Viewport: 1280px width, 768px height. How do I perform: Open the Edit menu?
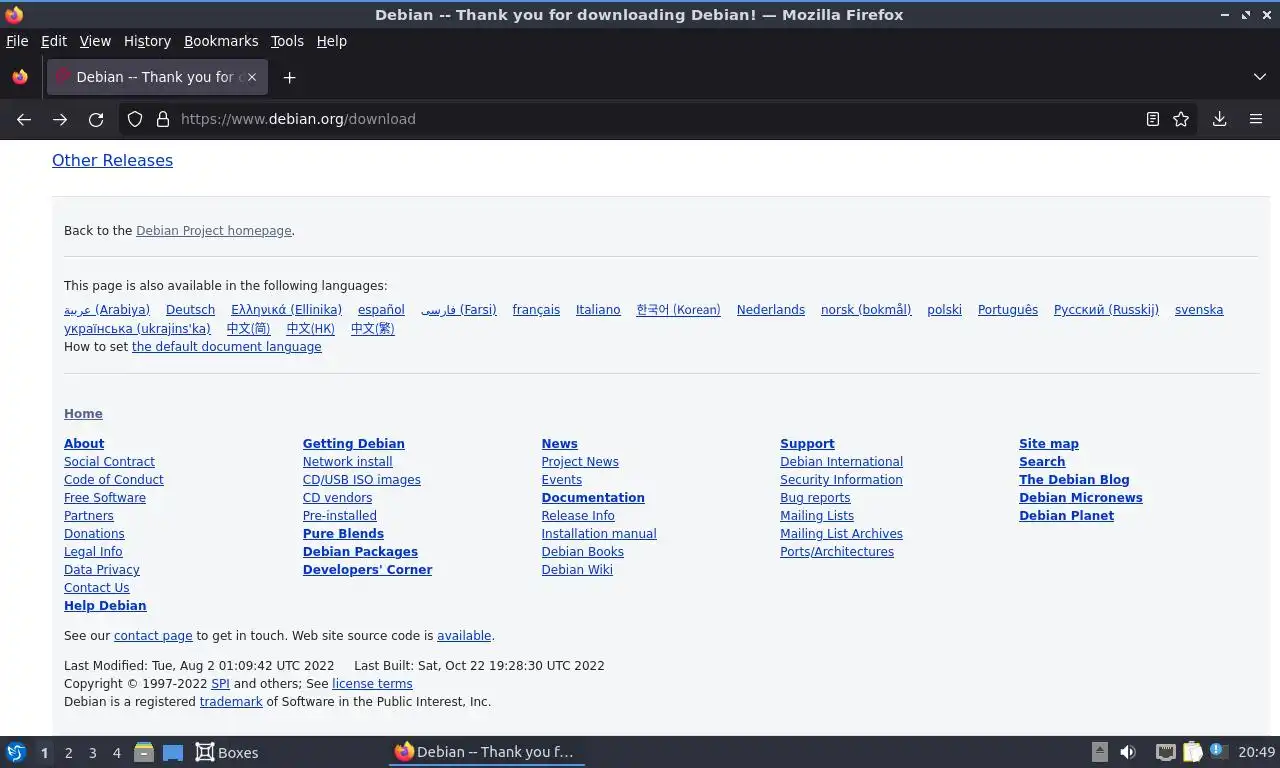point(54,41)
